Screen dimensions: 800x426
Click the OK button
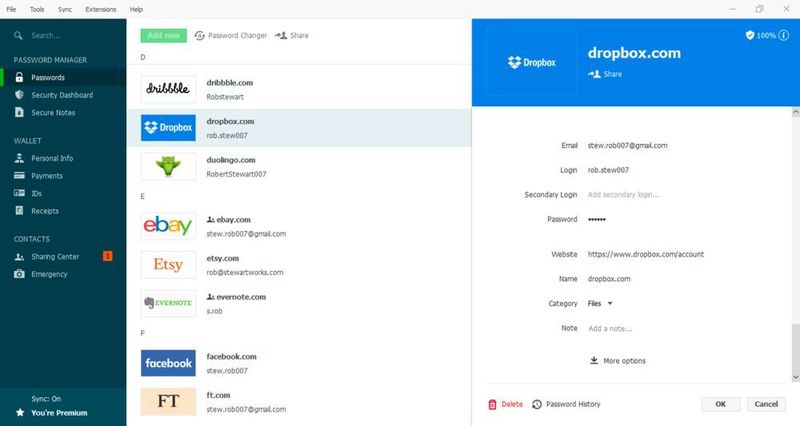720,404
